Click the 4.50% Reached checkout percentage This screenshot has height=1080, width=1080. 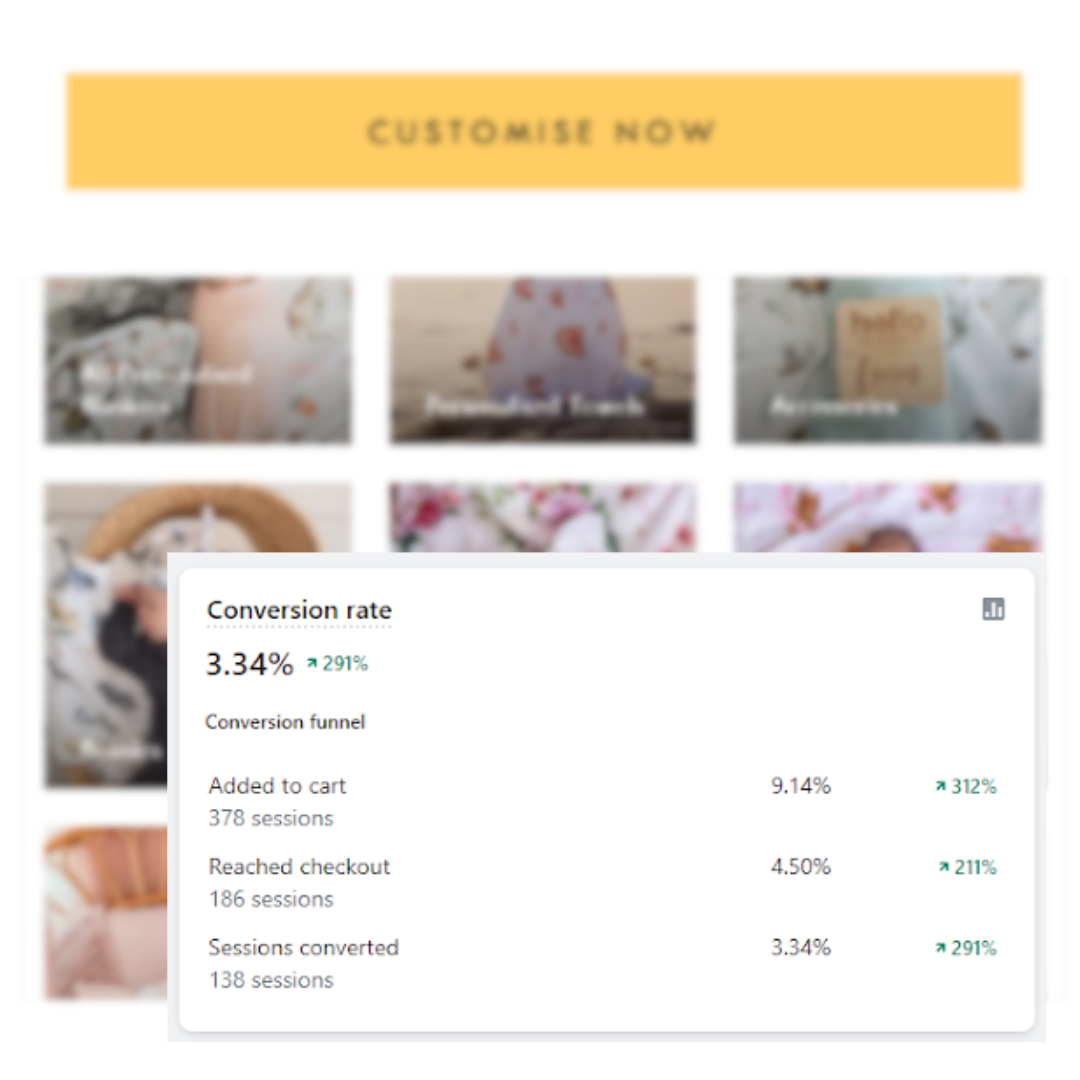click(x=800, y=867)
